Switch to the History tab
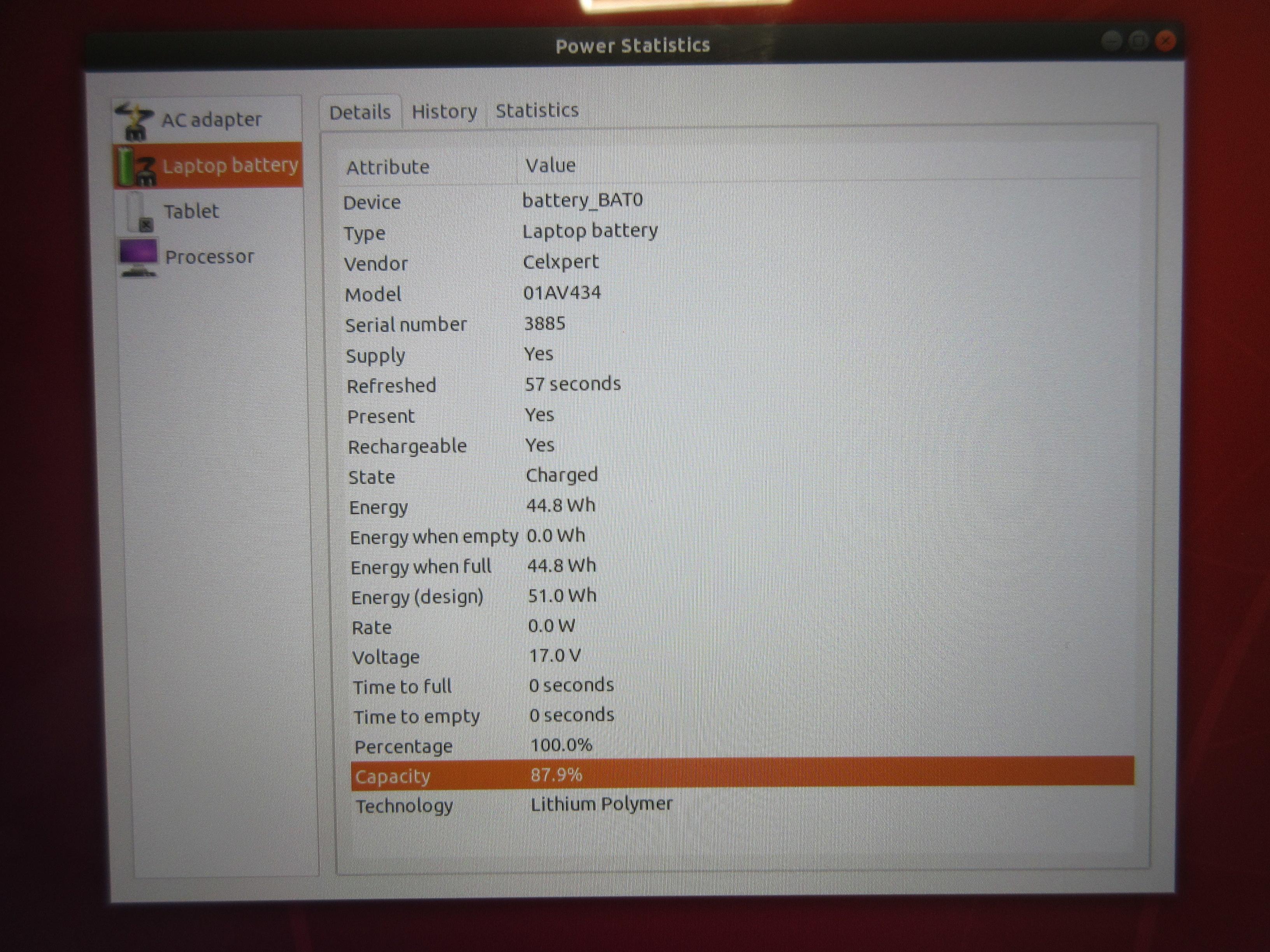Image resolution: width=1270 pixels, height=952 pixels. tap(444, 111)
